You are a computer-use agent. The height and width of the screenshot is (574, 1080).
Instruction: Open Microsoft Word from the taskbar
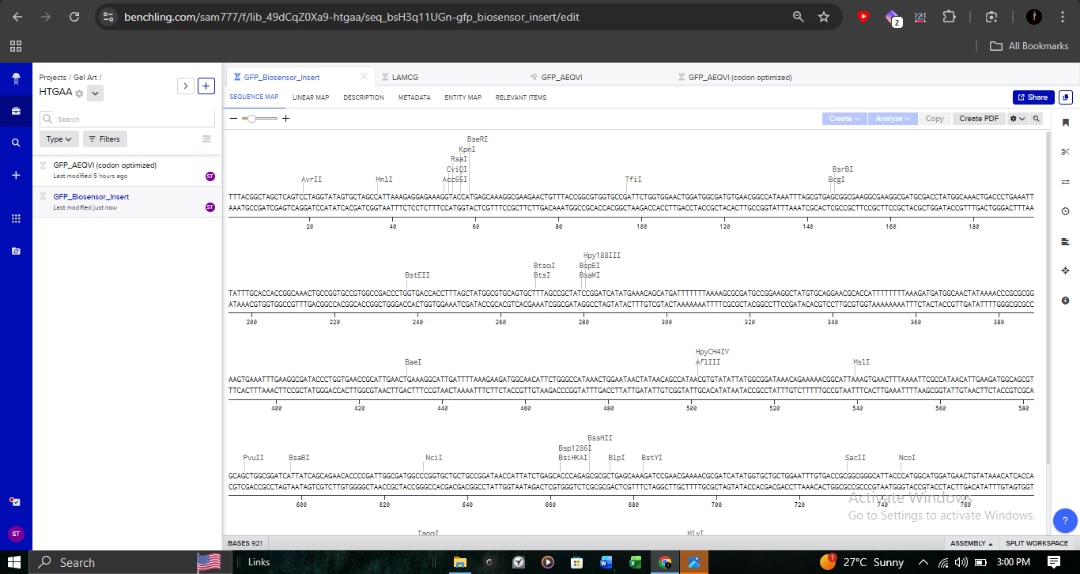click(606, 562)
